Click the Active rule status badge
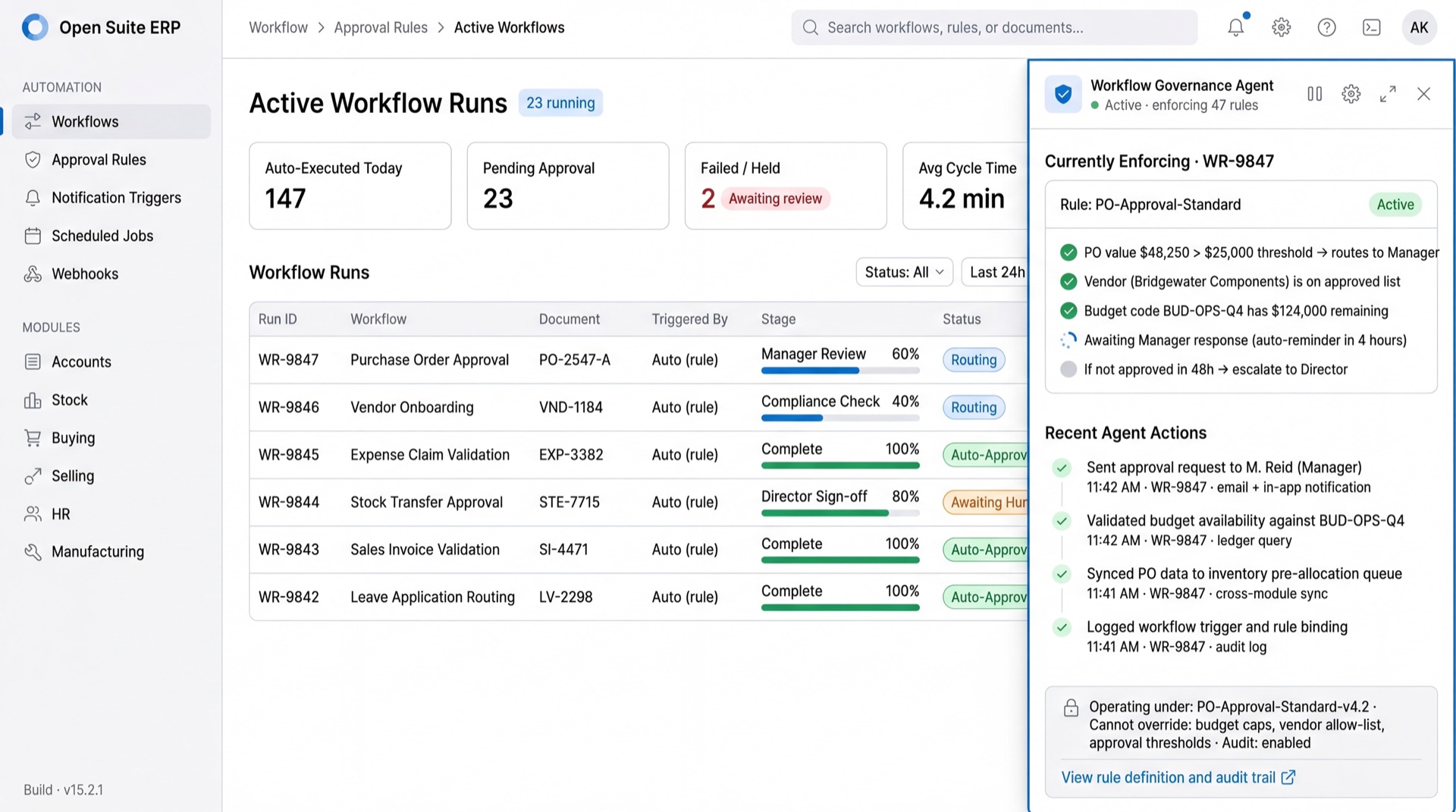The image size is (1456, 812). [x=1395, y=205]
